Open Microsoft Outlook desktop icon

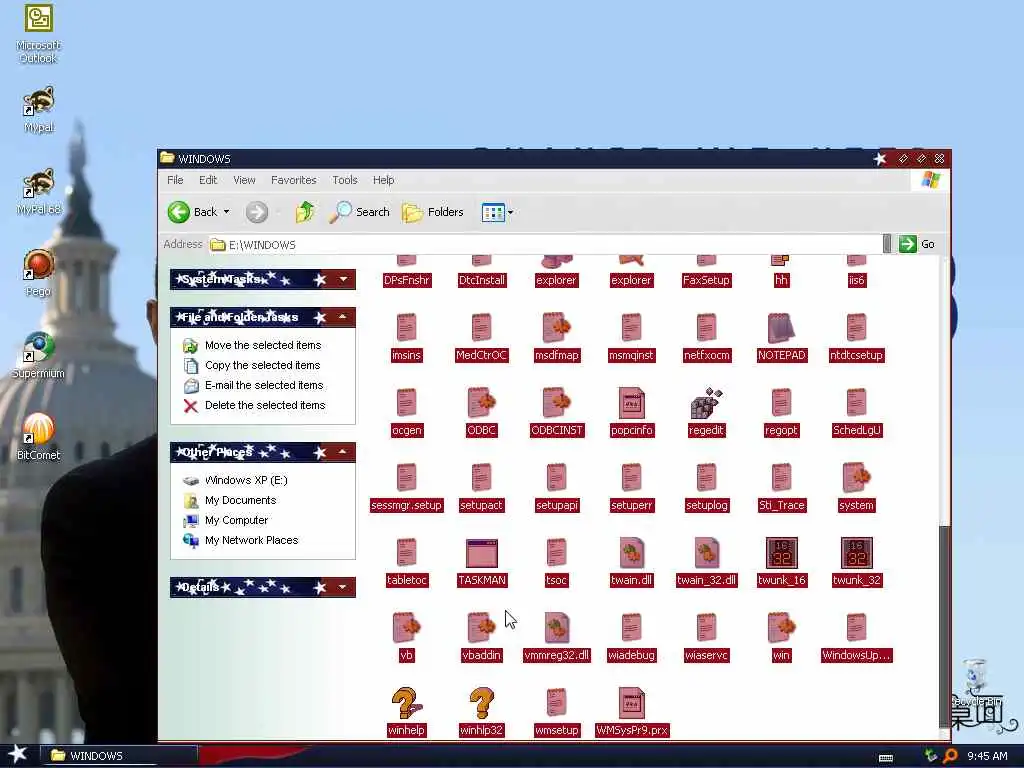click(39, 34)
